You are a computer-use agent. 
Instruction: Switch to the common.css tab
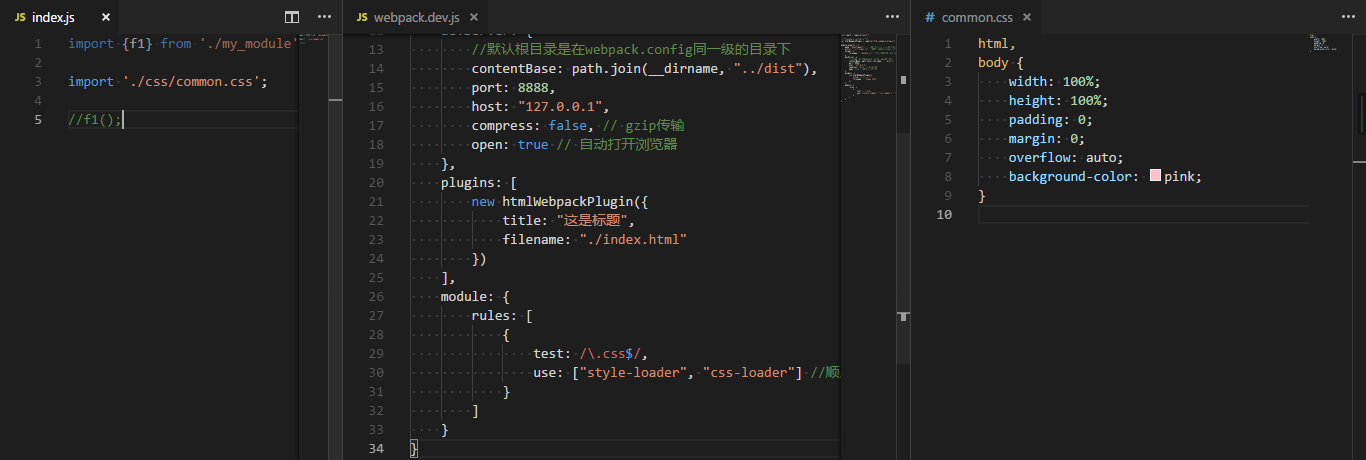[978, 17]
